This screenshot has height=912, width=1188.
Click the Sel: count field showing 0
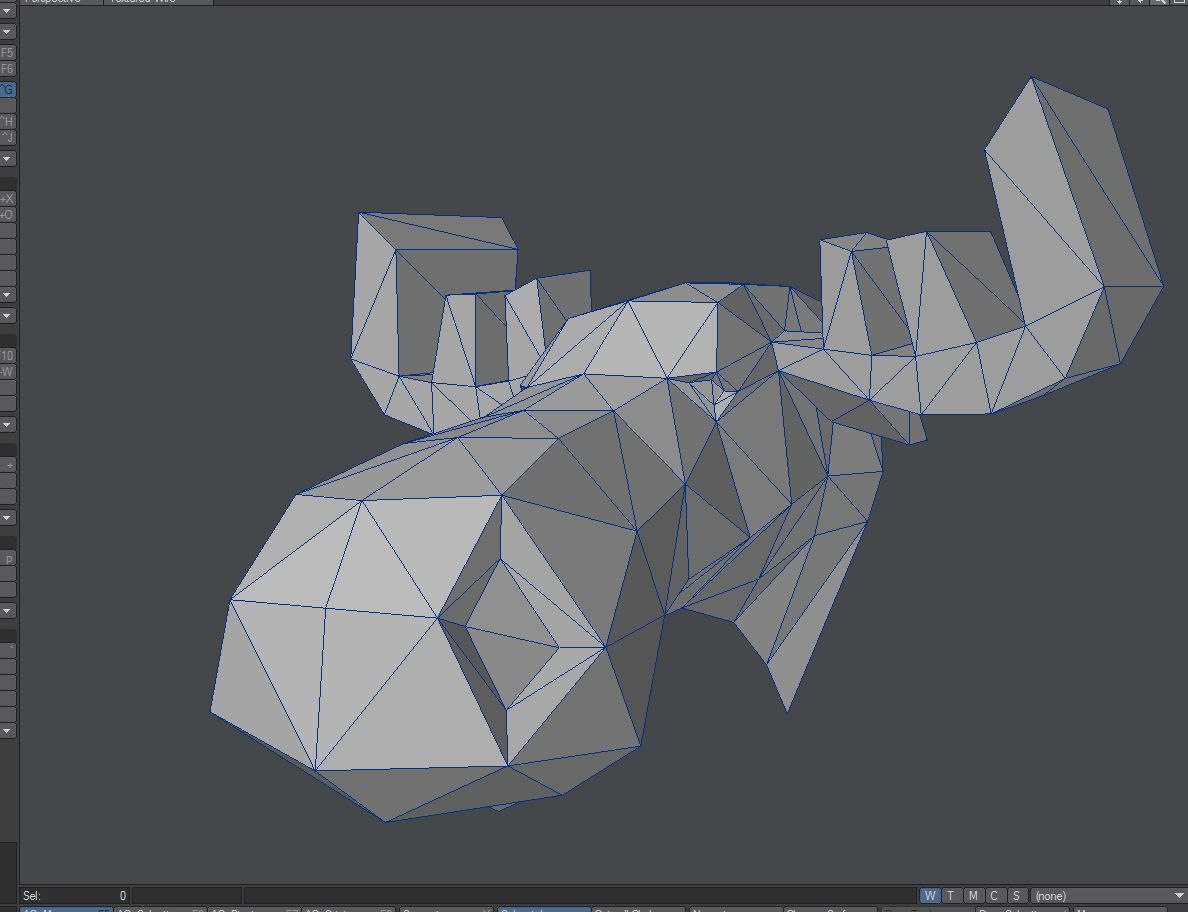(74, 895)
